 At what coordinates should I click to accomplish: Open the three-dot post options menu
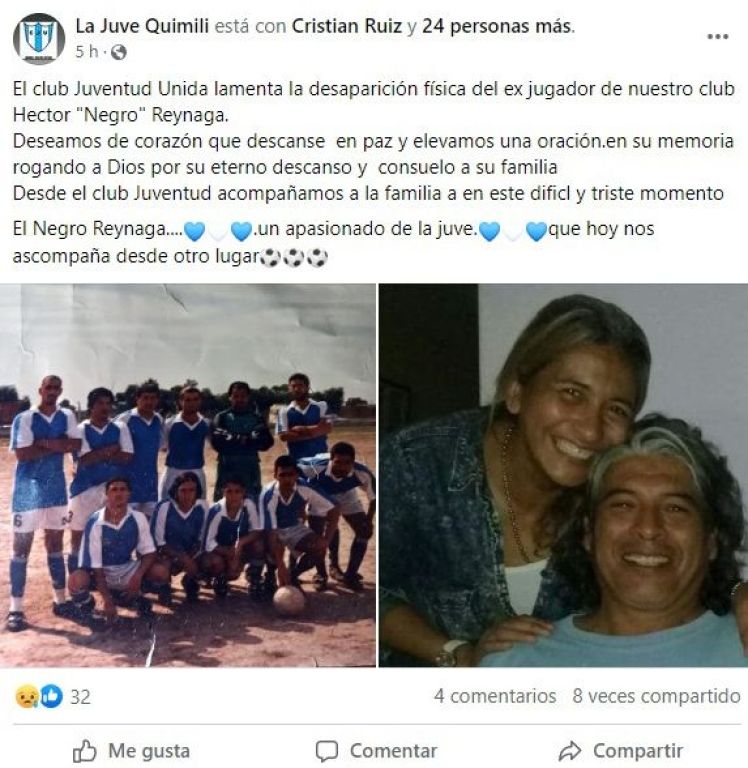(718, 37)
